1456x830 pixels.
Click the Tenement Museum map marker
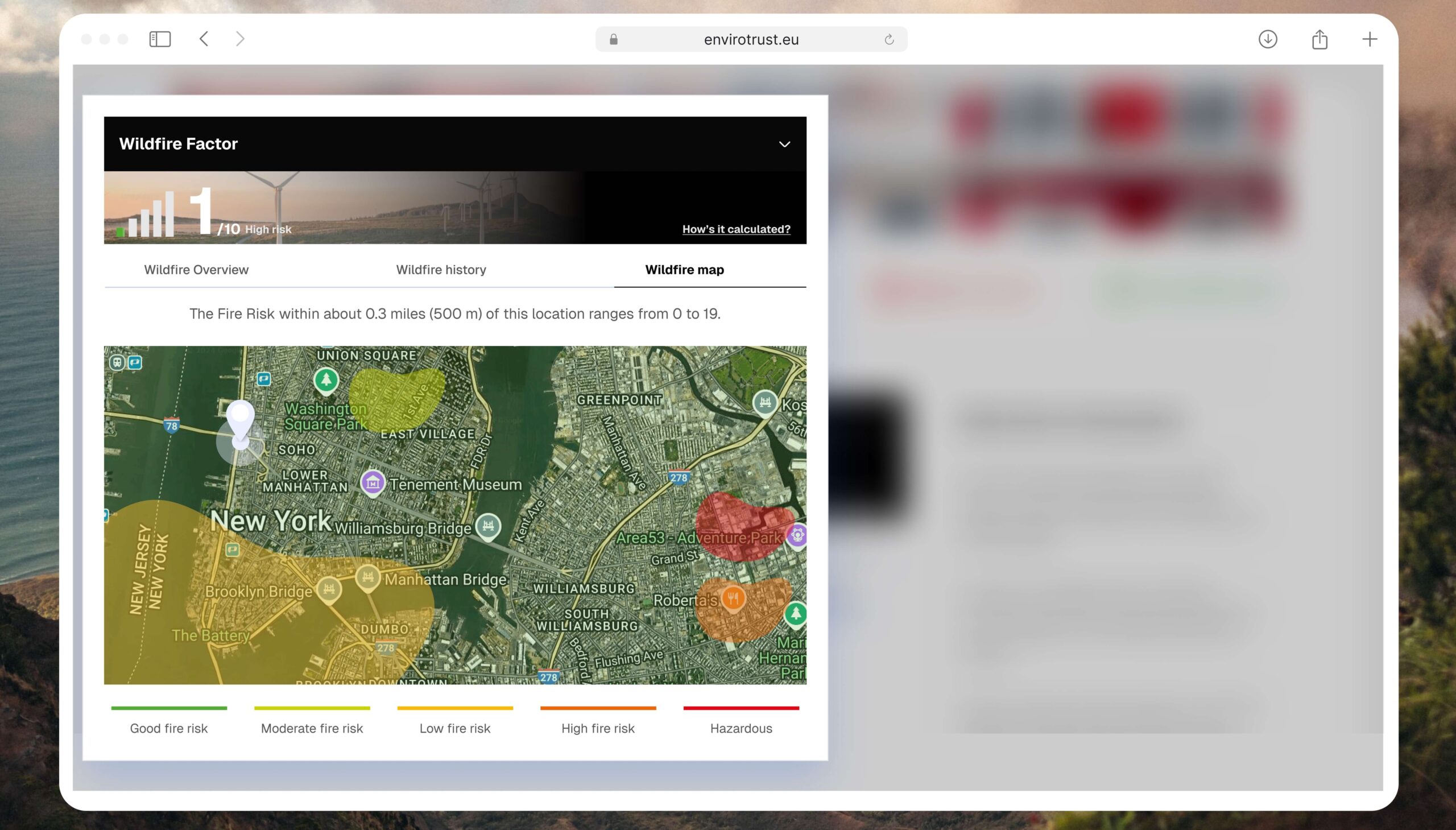[373, 483]
